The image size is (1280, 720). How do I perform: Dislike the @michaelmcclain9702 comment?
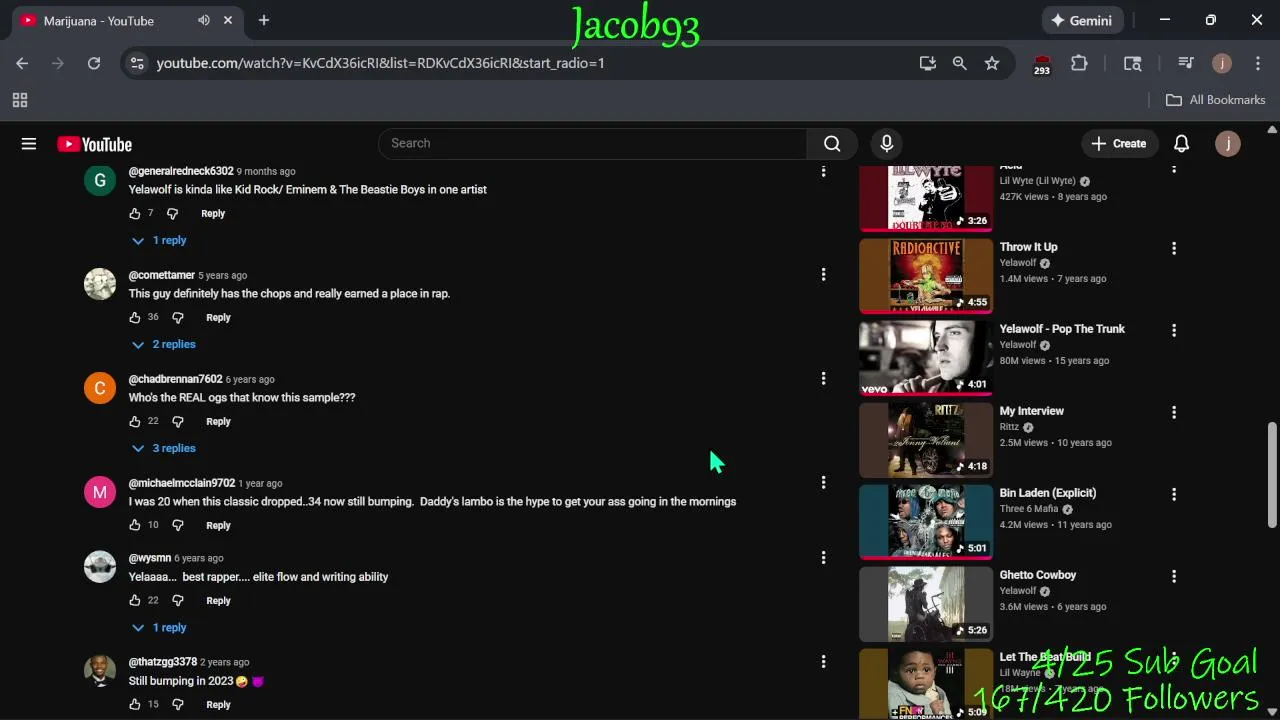pos(178,526)
